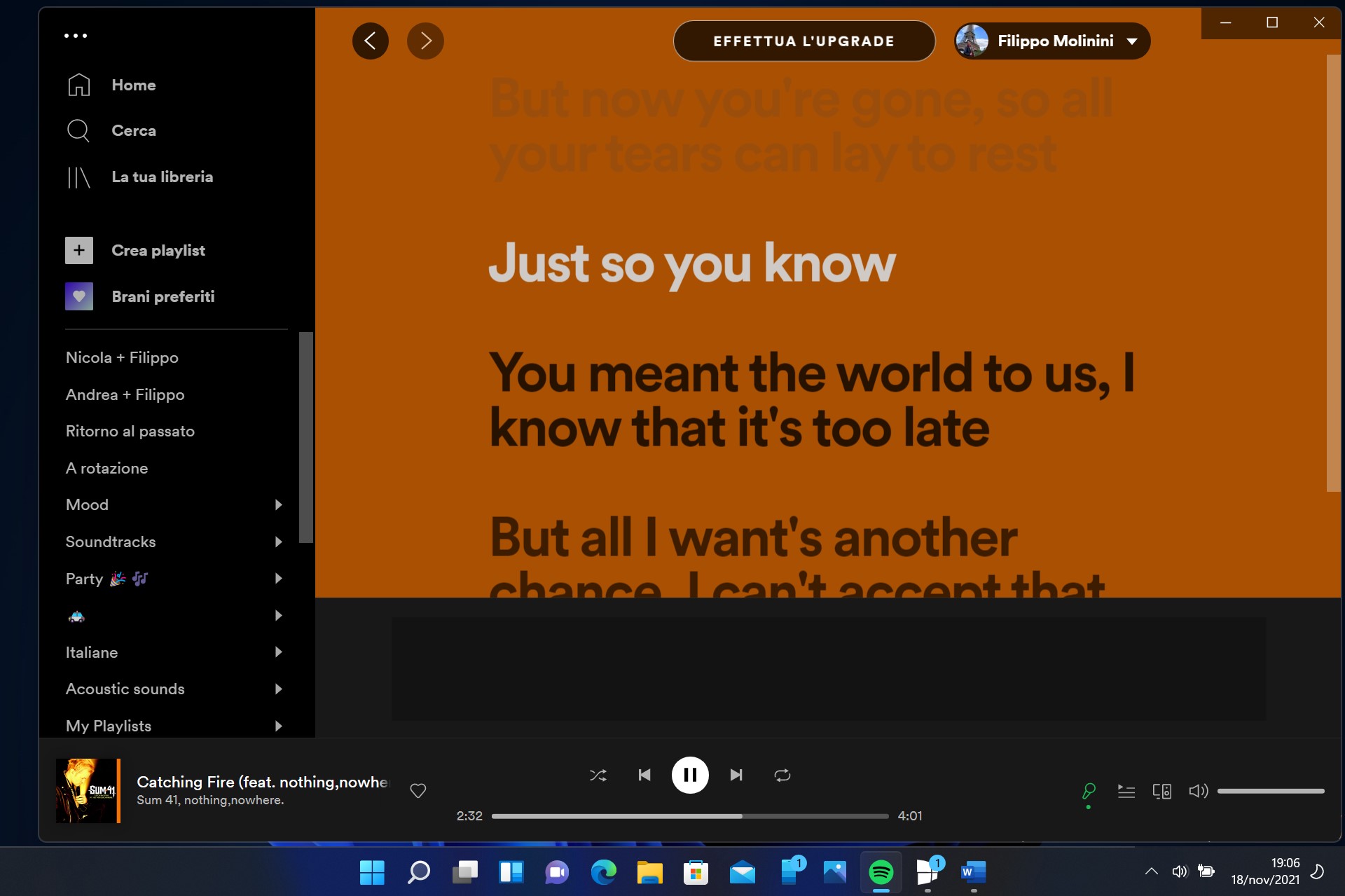The width and height of the screenshot is (1345, 896).
Task: Click the lyrics view scrollbar
Action: click(1333, 273)
